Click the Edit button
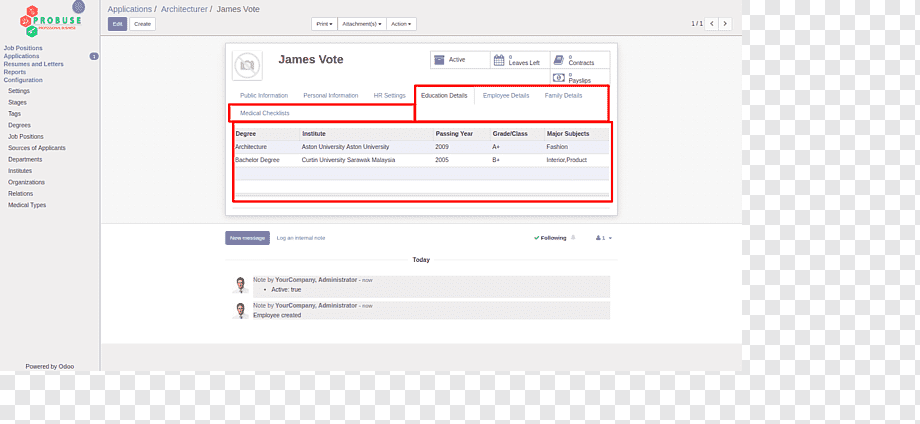The width and height of the screenshot is (920, 424). click(x=117, y=24)
